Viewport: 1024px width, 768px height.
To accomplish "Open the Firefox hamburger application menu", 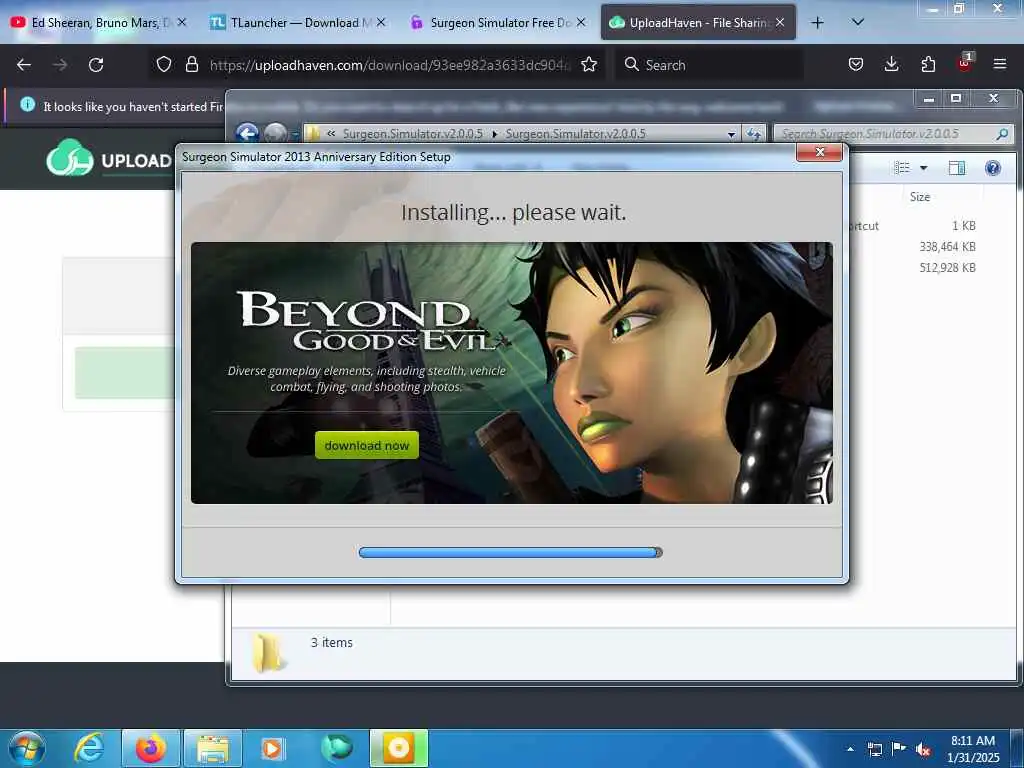I will pyautogui.click(x=1000, y=64).
